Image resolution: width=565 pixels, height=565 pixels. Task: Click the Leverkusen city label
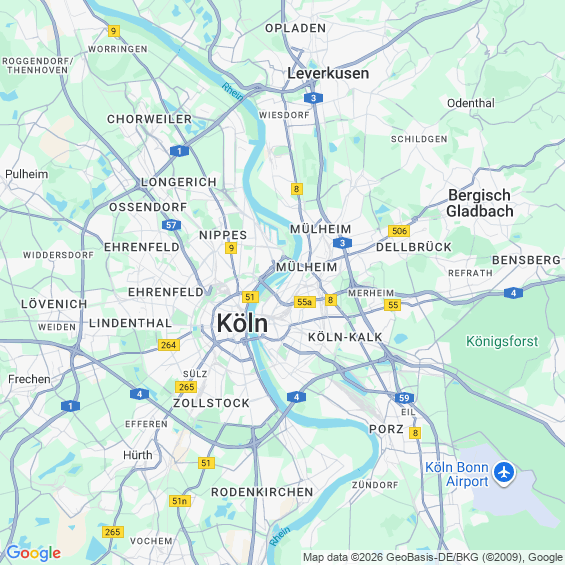tap(328, 74)
